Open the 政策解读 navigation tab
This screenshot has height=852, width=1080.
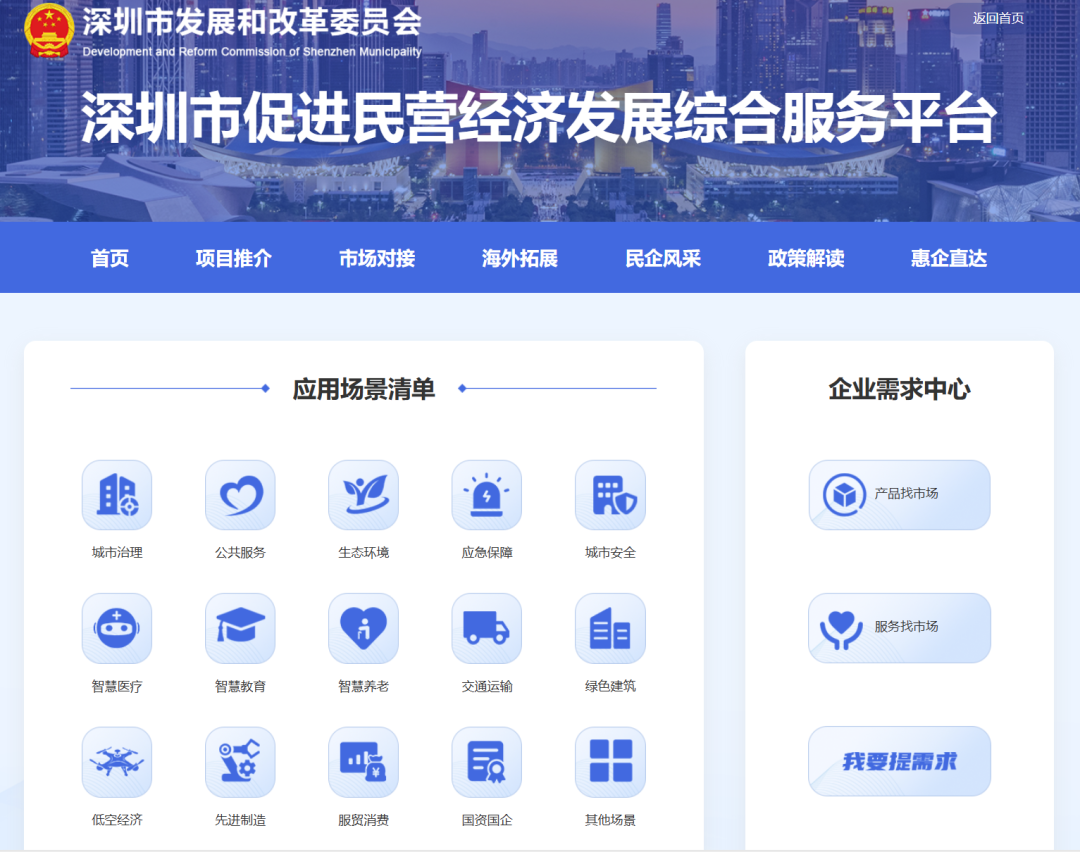coord(804,257)
